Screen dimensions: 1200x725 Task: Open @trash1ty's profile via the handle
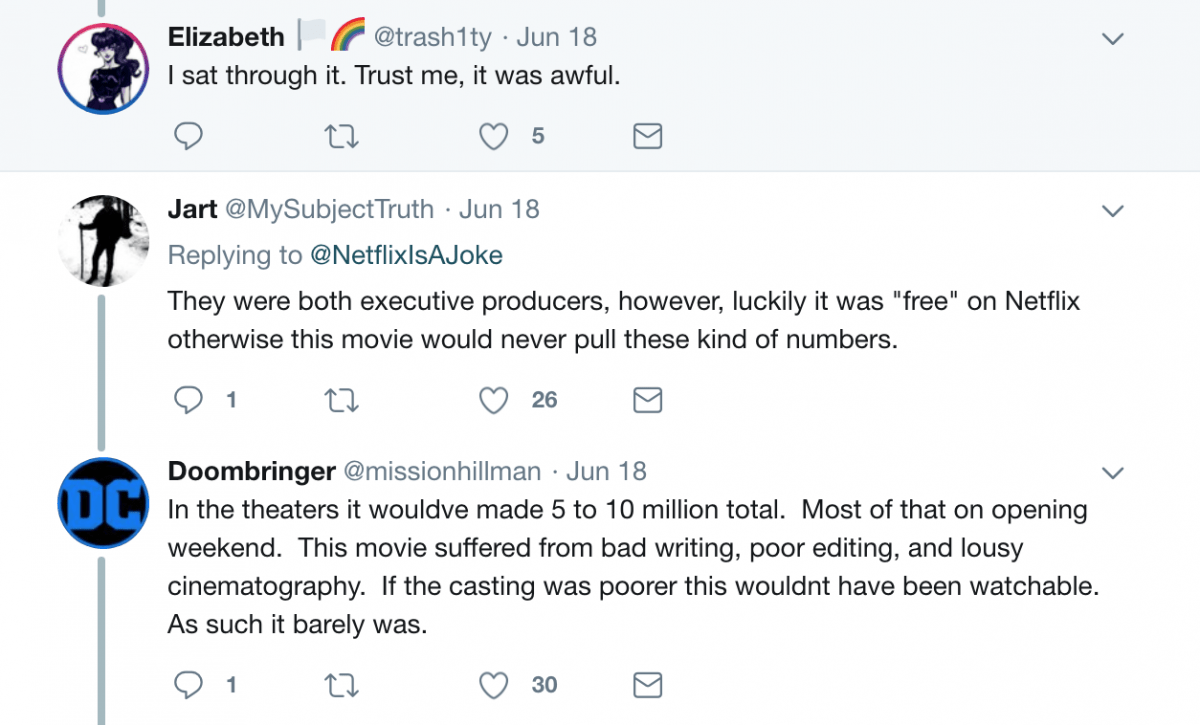click(431, 36)
